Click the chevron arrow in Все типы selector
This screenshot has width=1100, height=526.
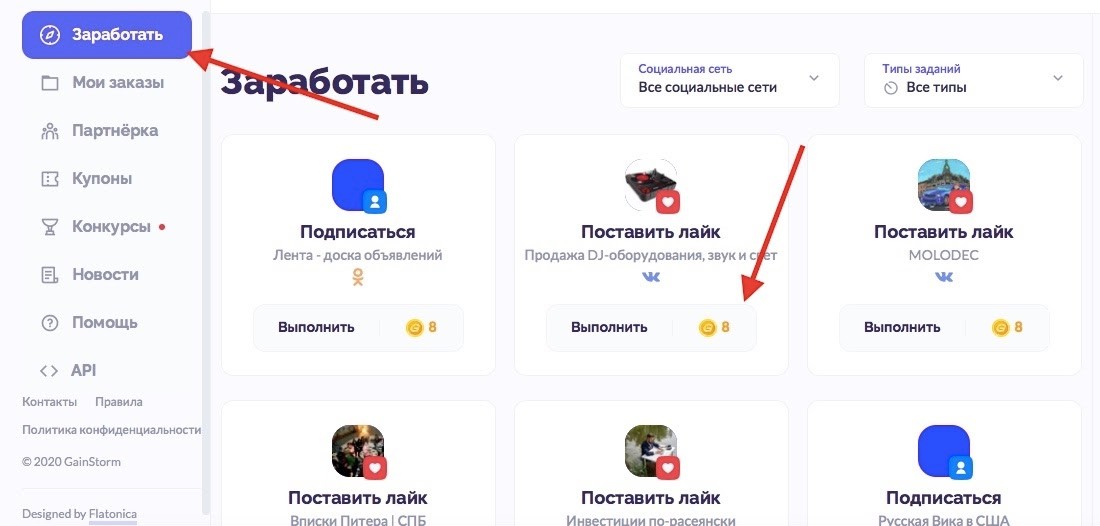(x=1058, y=79)
